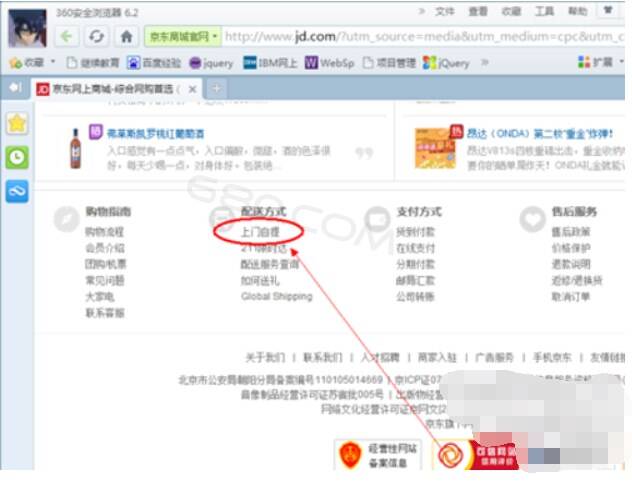The image size is (632, 482).
Task: Open the 取消订单 link
Action: click(571, 297)
